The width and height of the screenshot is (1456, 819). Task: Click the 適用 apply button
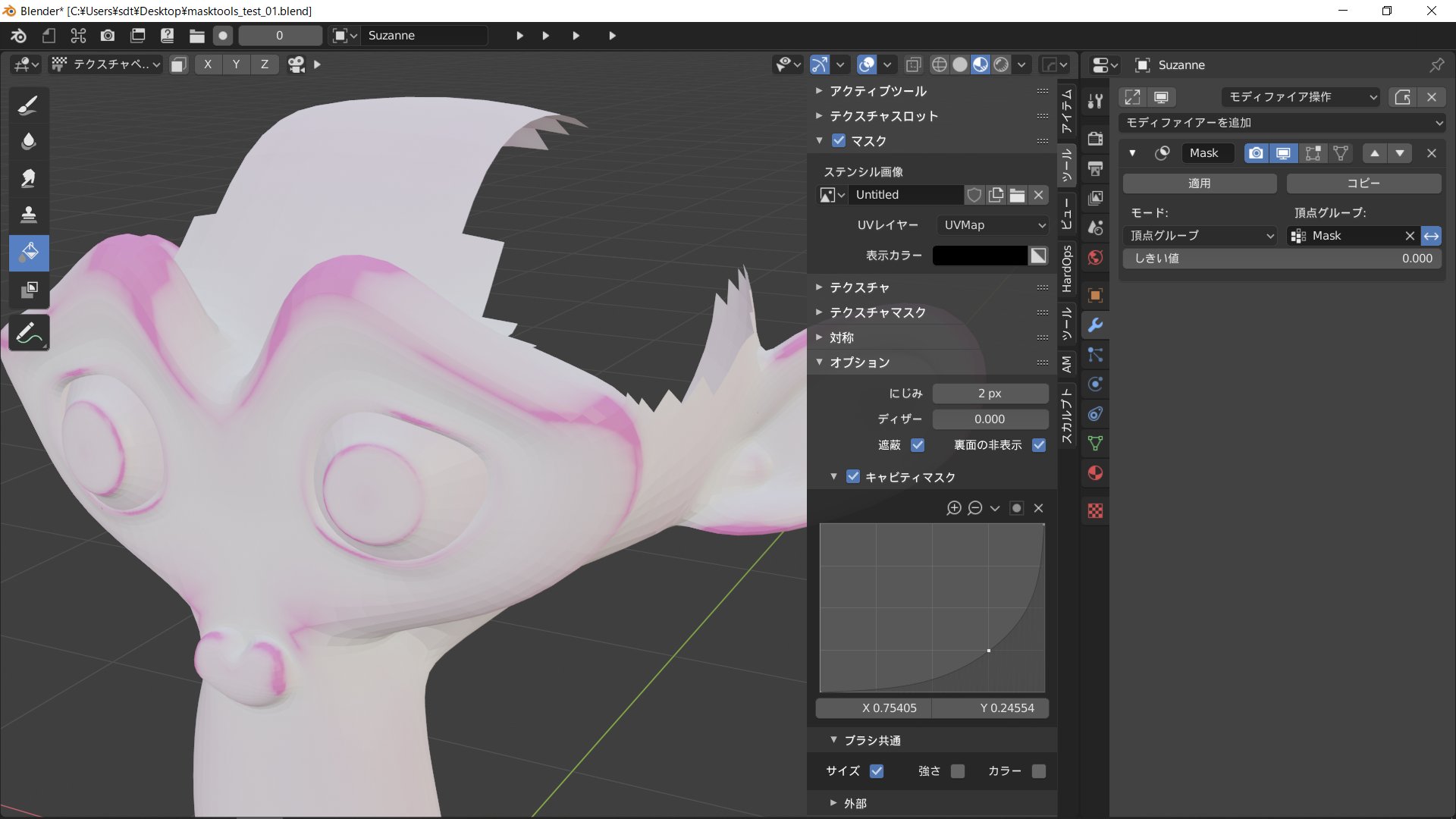click(1199, 184)
